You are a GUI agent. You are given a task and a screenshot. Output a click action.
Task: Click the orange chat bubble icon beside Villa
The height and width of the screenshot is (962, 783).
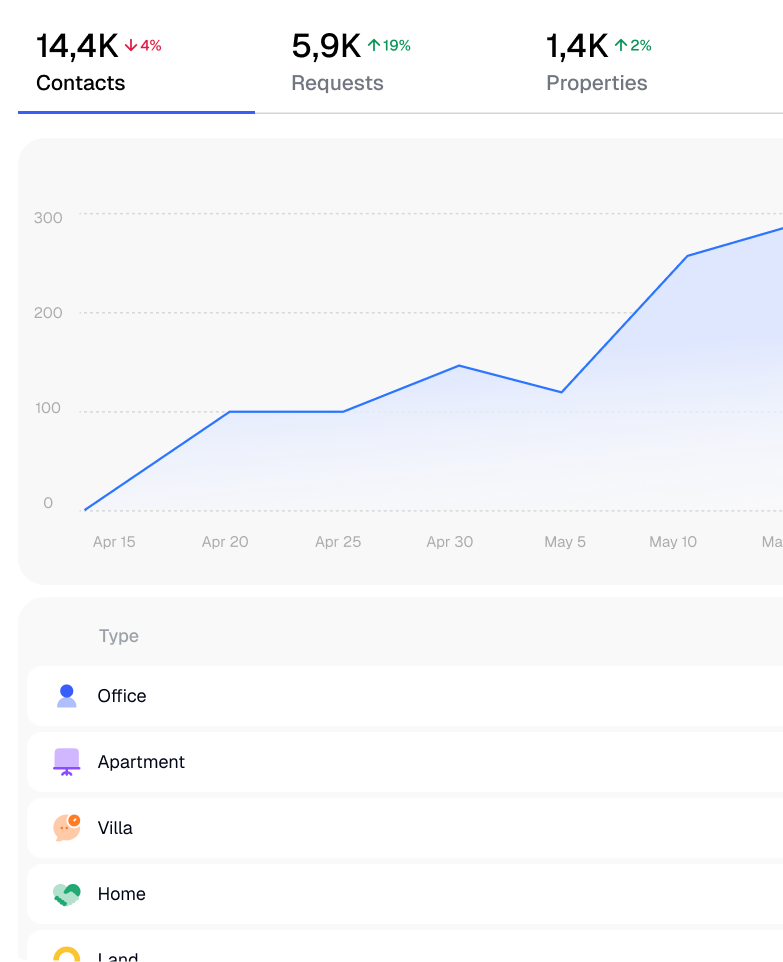pyautogui.click(x=67, y=828)
